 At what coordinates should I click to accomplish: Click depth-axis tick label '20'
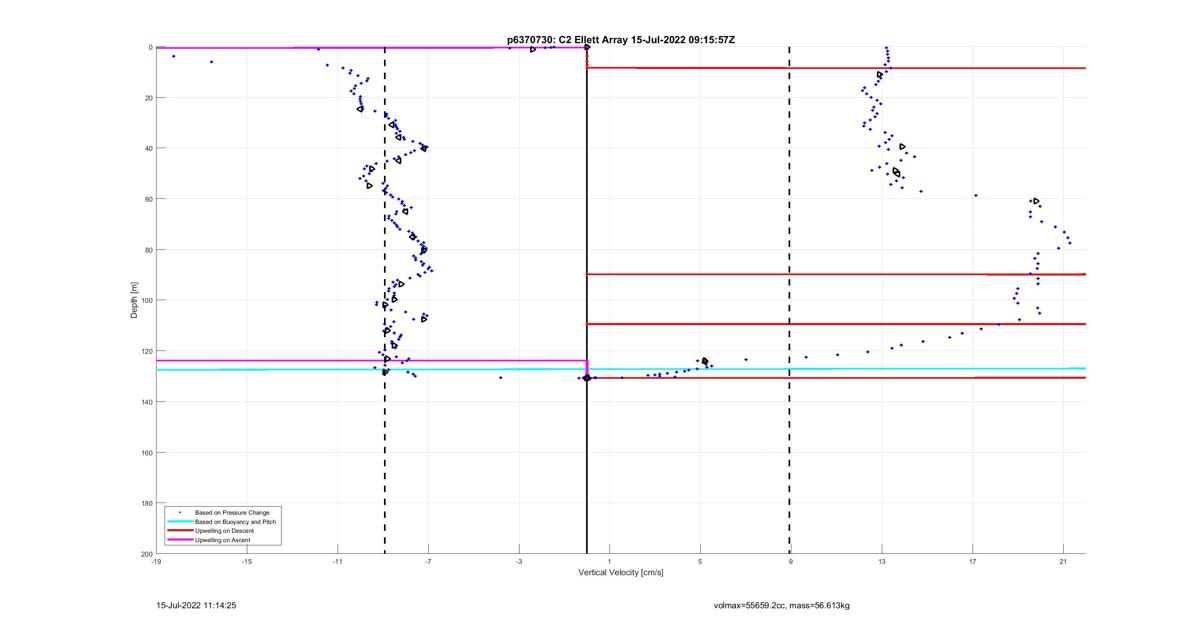[x=148, y=98]
